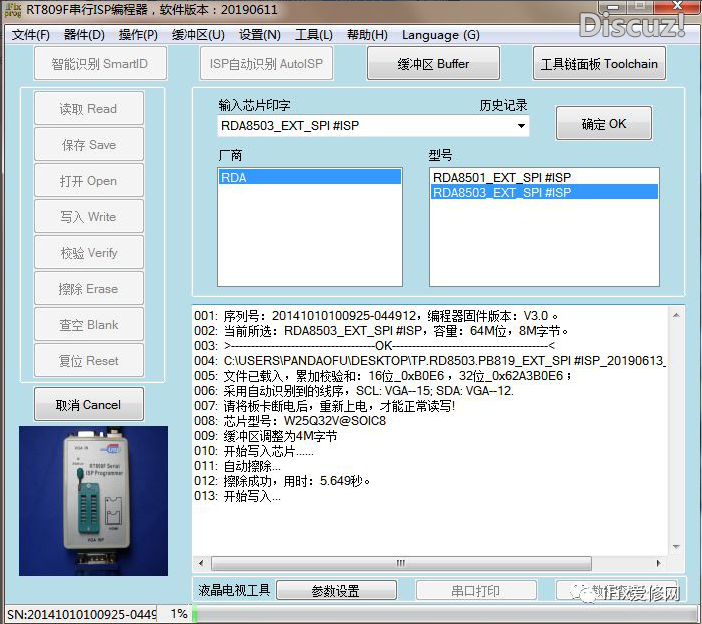702x624 pixels.
Task: Open the 器件(D) menu
Action: coord(84,35)
